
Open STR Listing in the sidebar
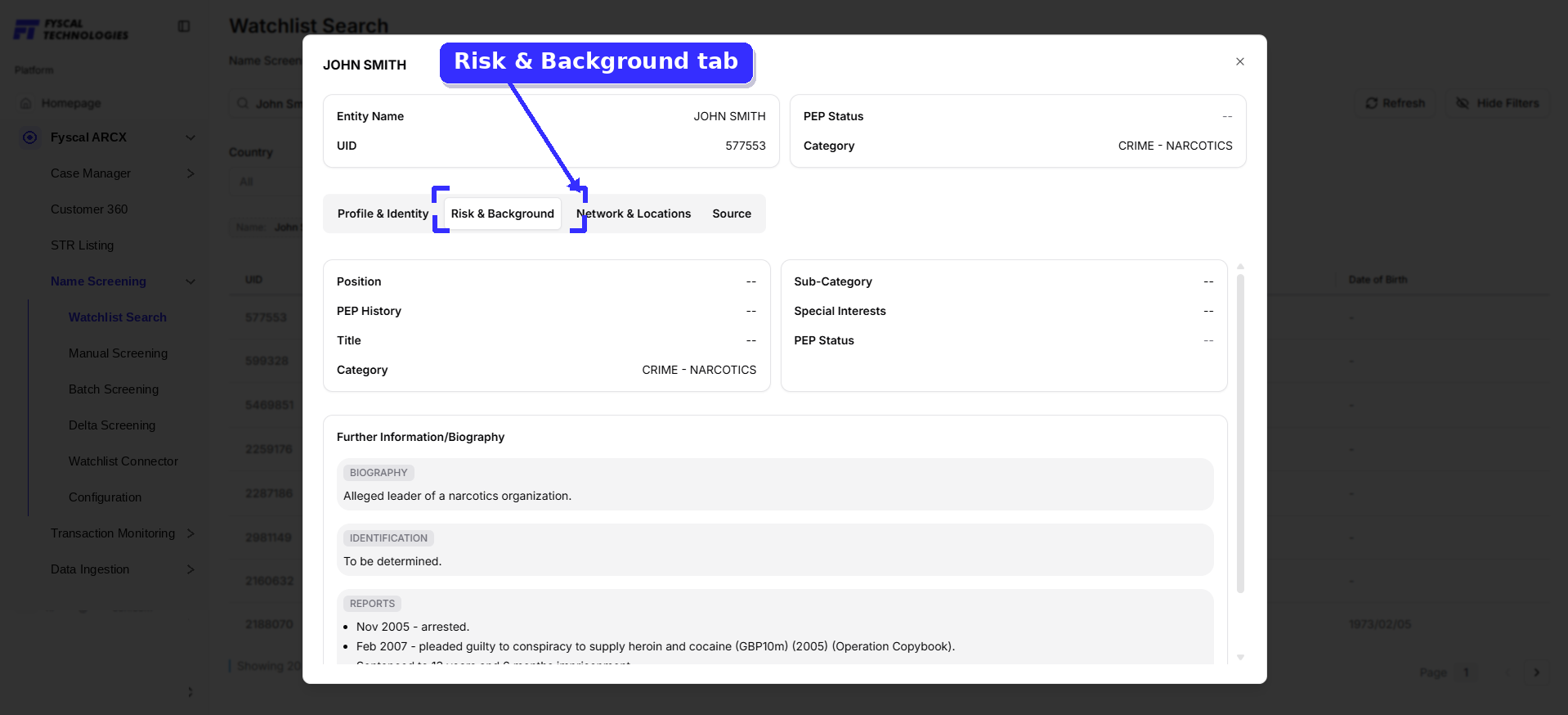(x=82, y=245)
